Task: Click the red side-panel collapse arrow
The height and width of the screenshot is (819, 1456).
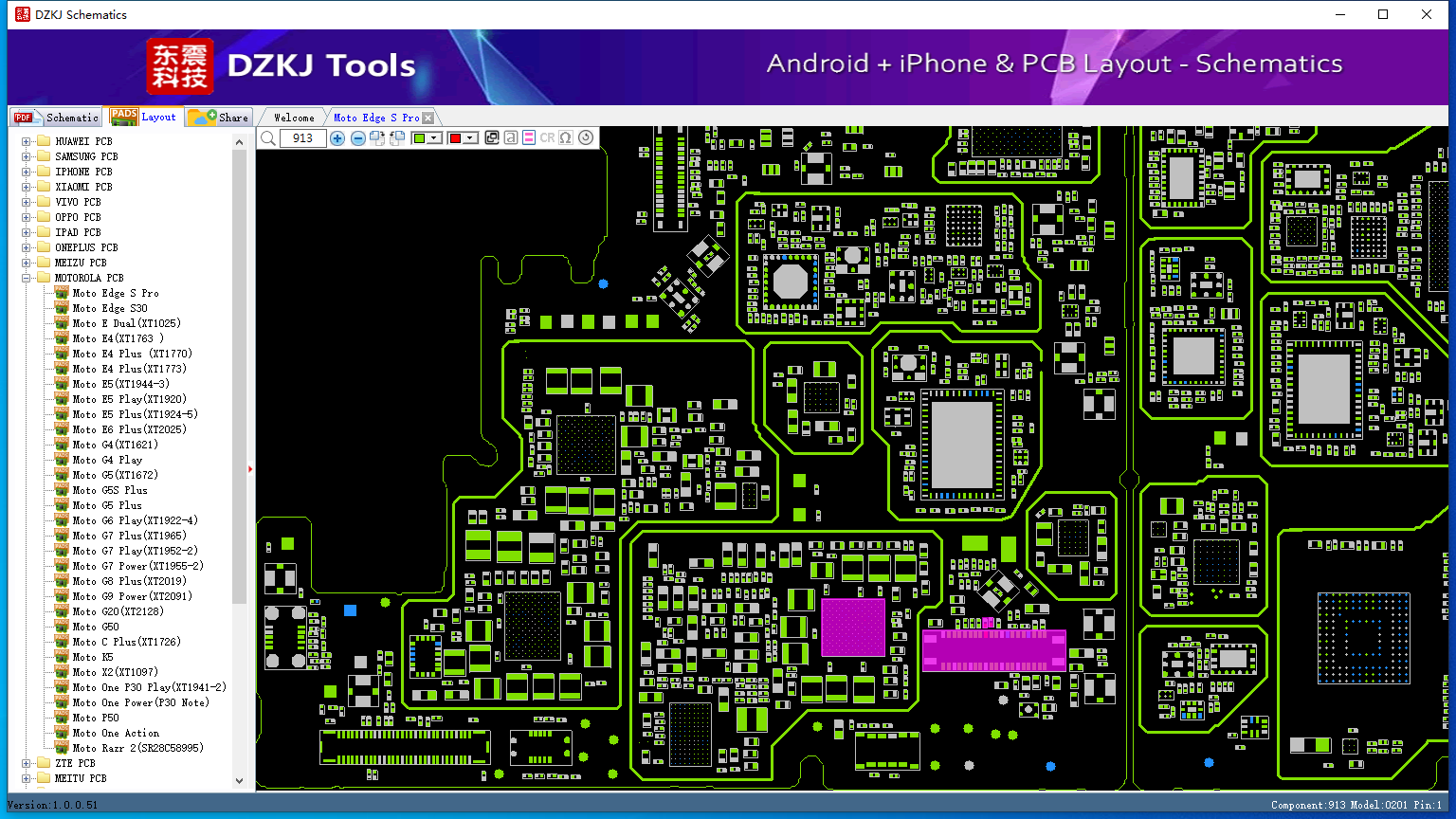Action: pos(250,468)
